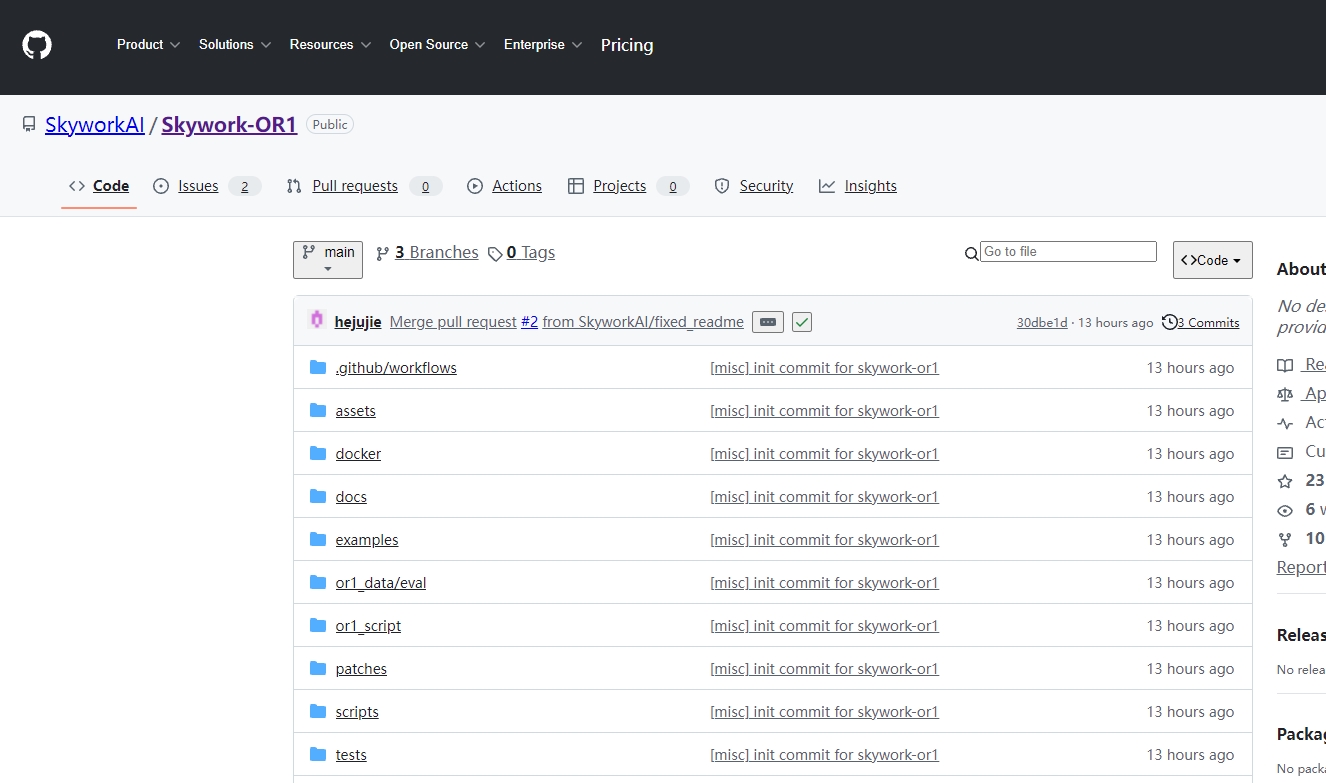The image size is (1326, 783).
Task: Click the Security shield icon
Action: [722, 186]
